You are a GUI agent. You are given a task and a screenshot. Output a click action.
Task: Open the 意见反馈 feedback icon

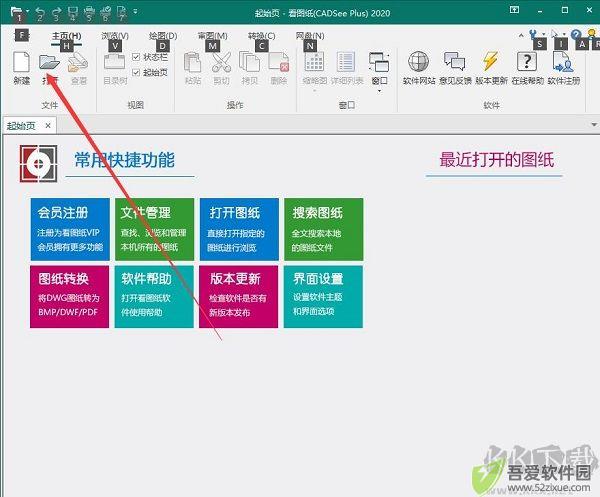point(455,62)
